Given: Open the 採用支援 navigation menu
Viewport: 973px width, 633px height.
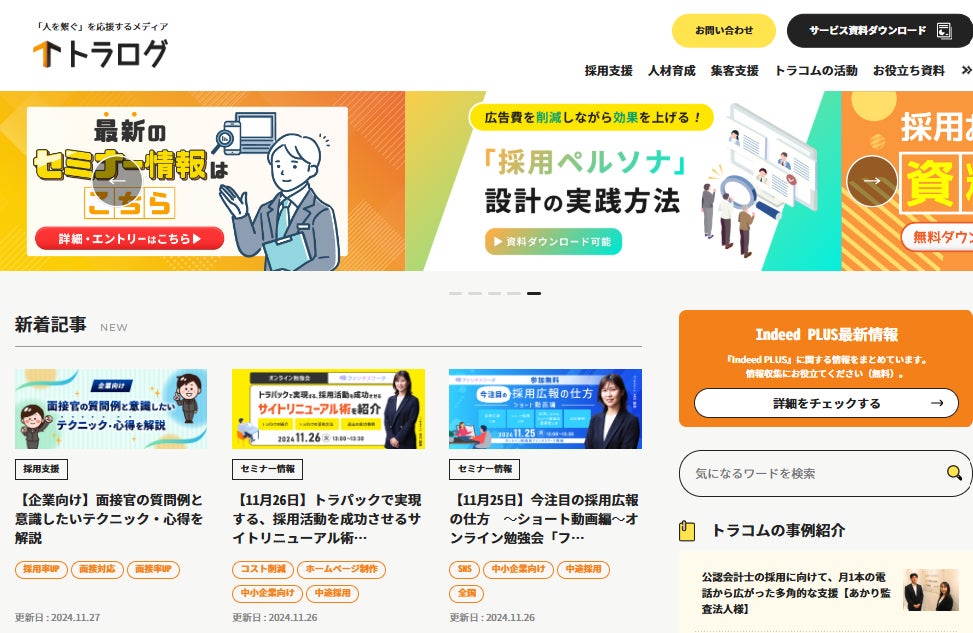Looking at the screenshot, I should [608, 71].
